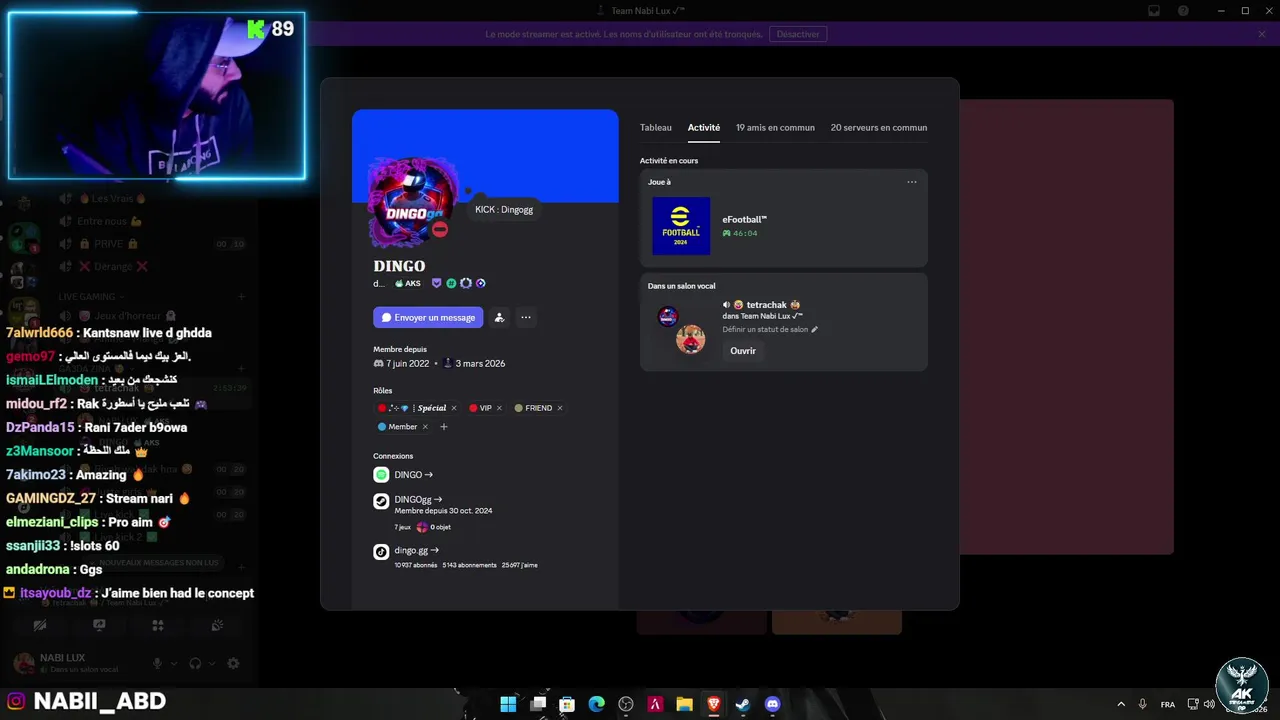Click the AKS server tag badge
This screenshot has width=1280, height=720.
408,283
